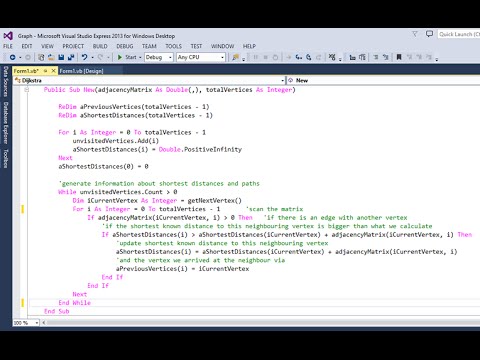This screenshot has width=480, height=360.
Task: Open the Database Explorer side panel tab
Action: click(6, 123)
